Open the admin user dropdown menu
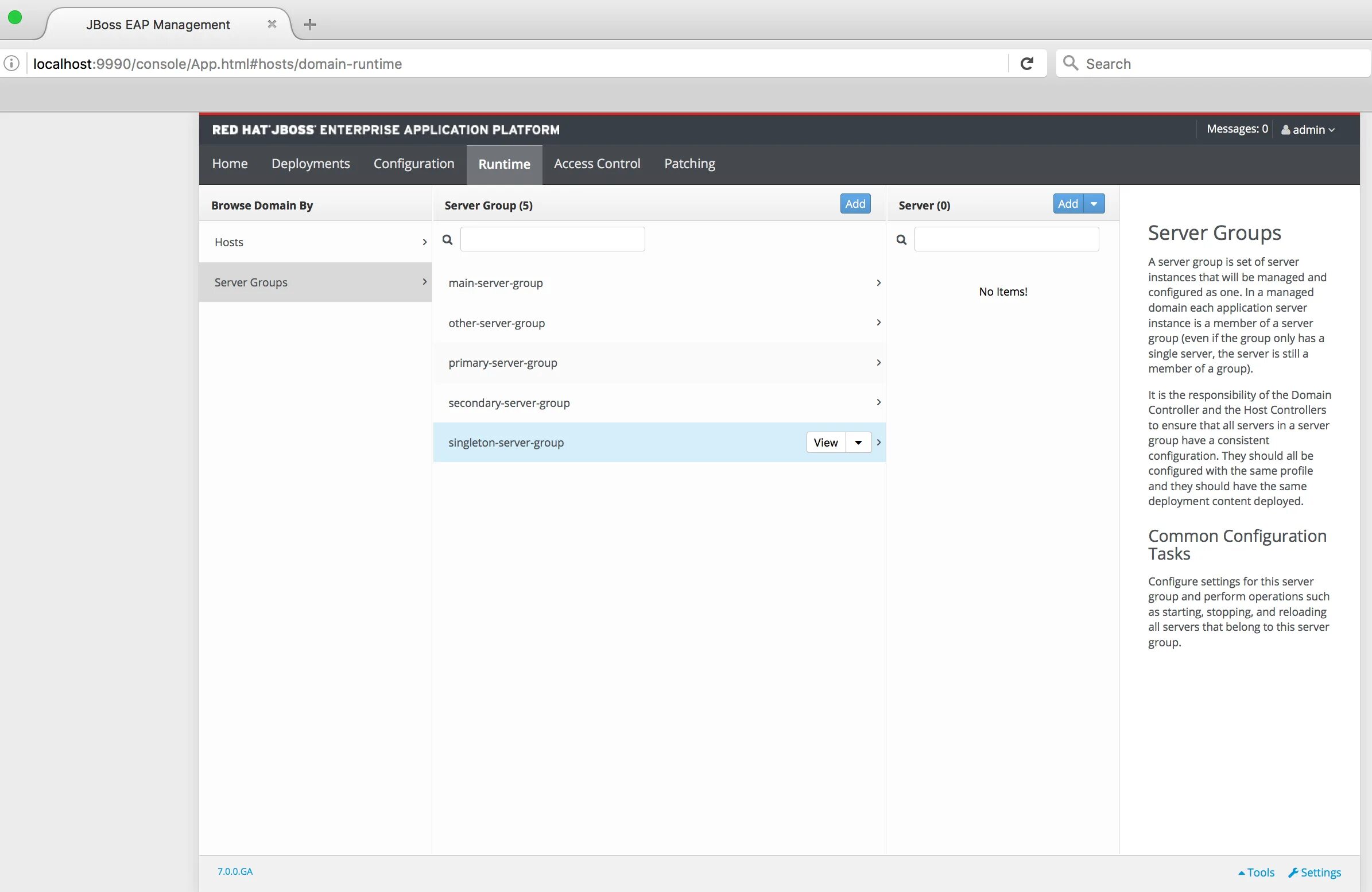 pos(1309,130)
